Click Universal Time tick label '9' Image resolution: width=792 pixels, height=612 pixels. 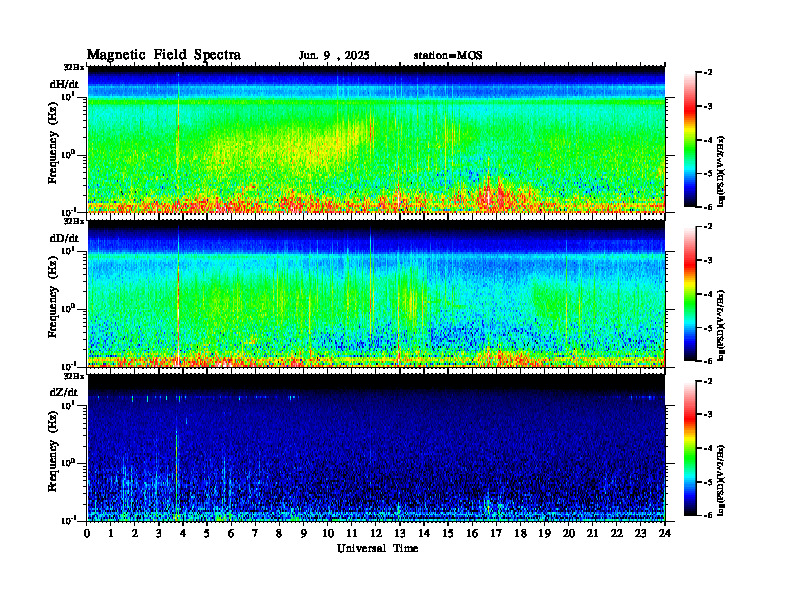click(x=304, y=533)
